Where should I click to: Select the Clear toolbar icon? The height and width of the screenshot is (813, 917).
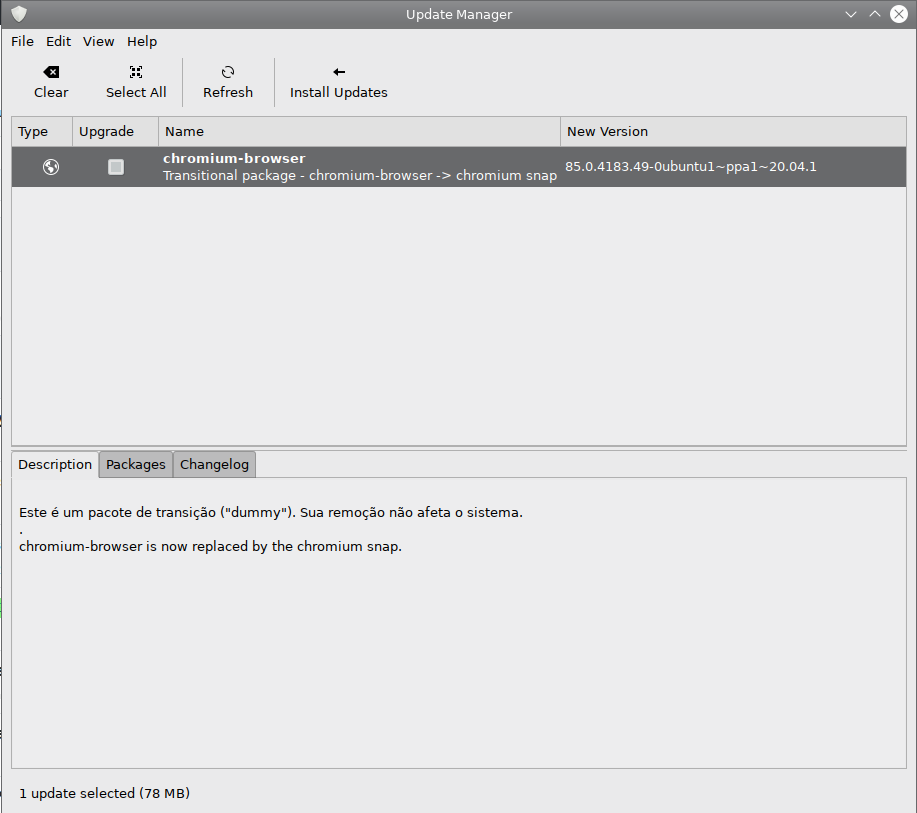[x=51, y=70]
